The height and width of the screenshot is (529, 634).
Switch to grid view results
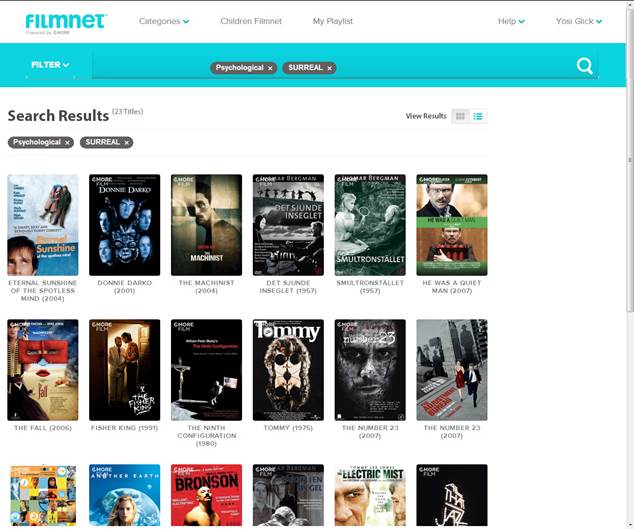(460, 116)
